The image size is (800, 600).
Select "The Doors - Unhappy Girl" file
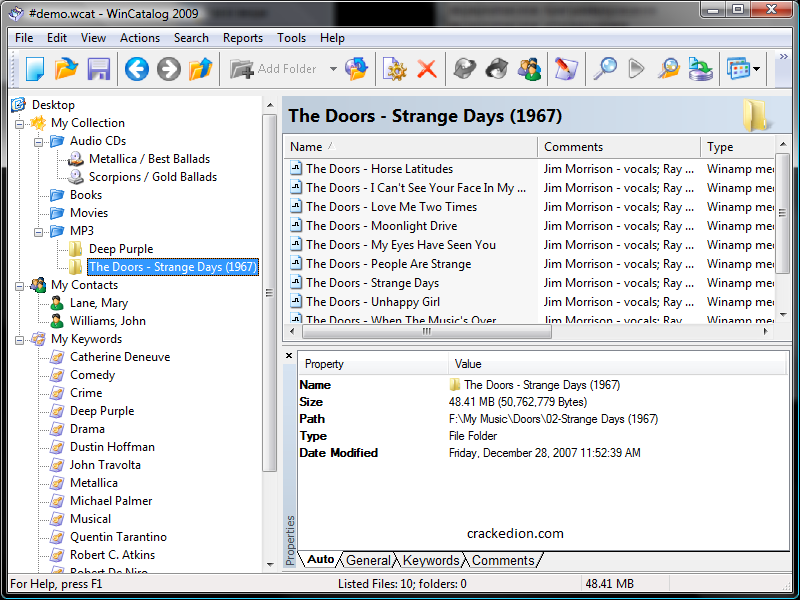pyautogui.click(x=373, y=302)
